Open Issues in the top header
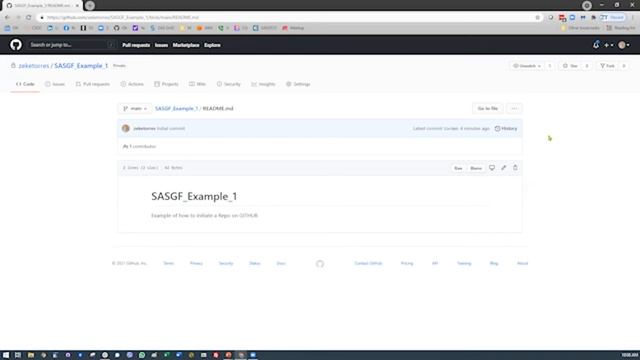 pos(161,45)
